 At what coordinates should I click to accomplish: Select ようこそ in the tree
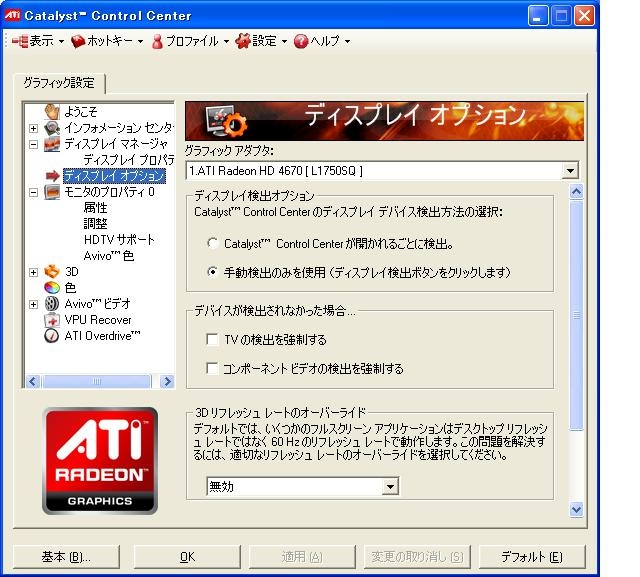[x=81, y=111]
